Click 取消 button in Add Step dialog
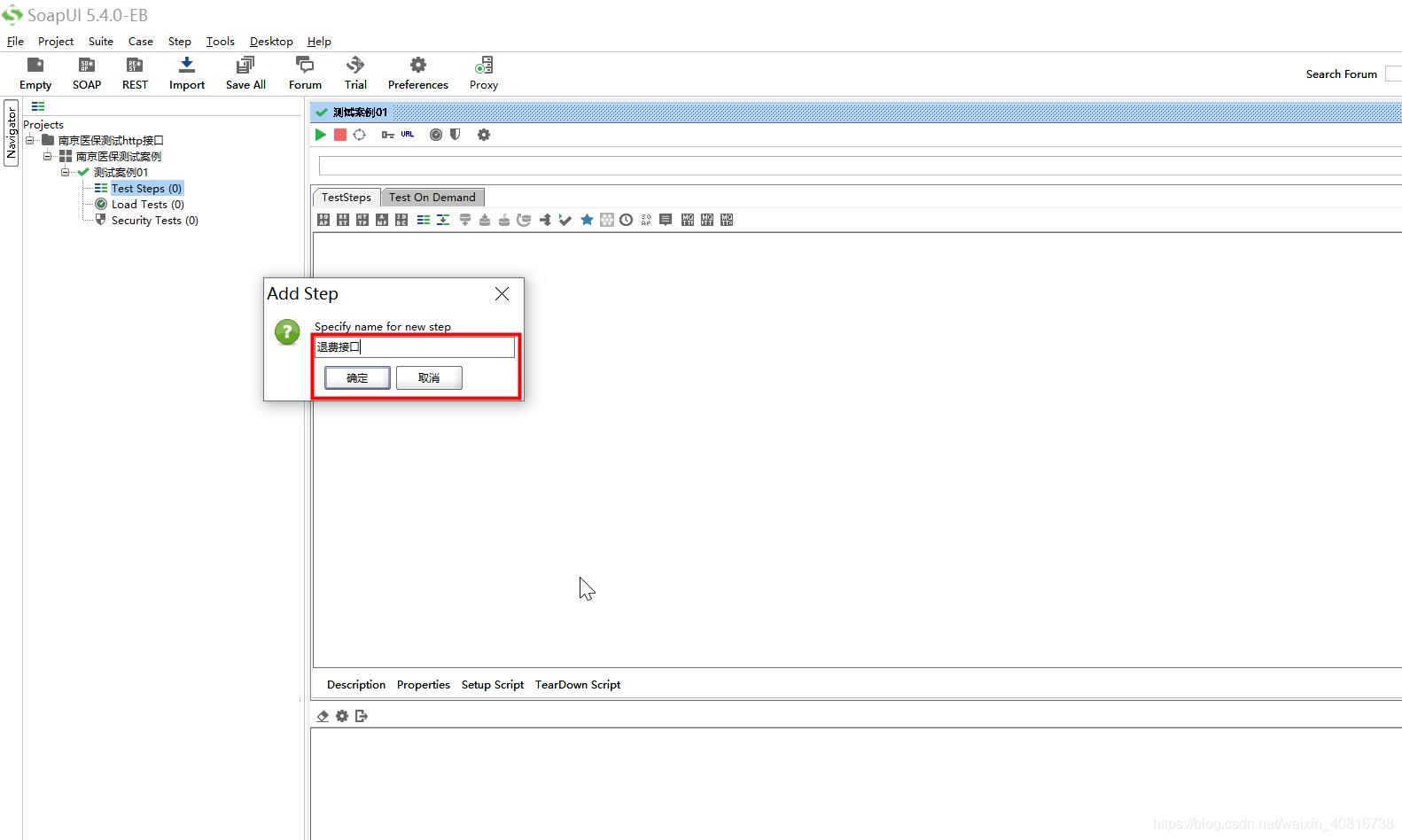The width and height of the screenshot is (1402, 840). click(429, 378)
